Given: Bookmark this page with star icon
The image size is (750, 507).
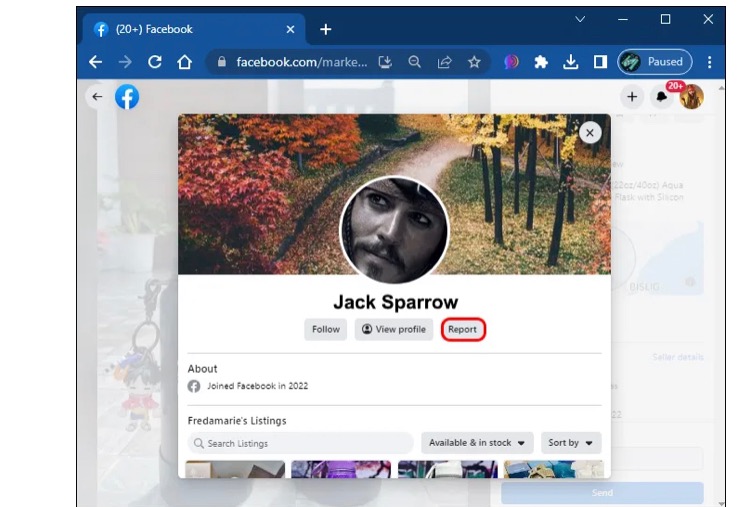Looking at the screenshot, I should 474,62.
